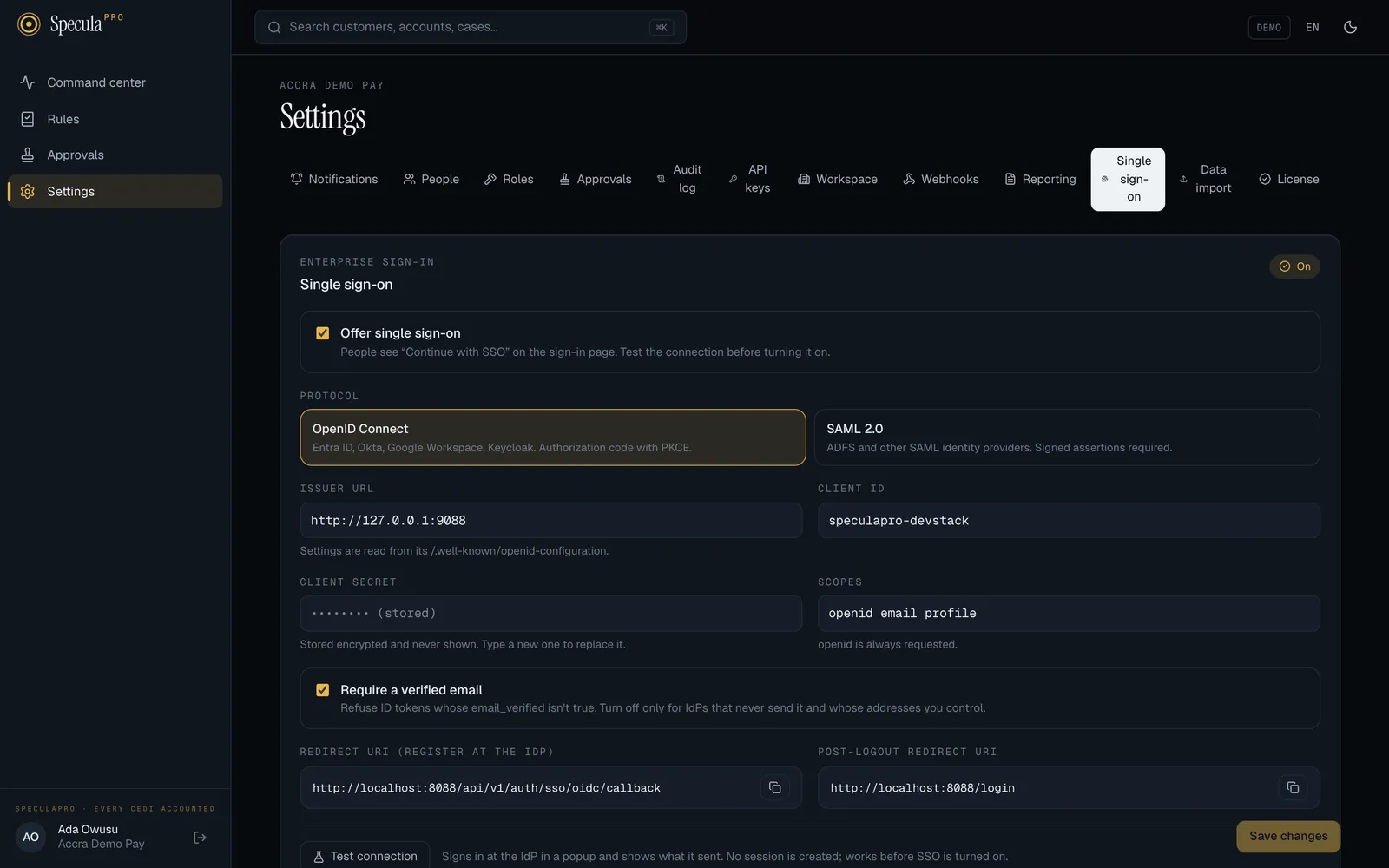Open the Data import tab
This screenshot has width=1389, height=868.
click(x=1206, y=179)
